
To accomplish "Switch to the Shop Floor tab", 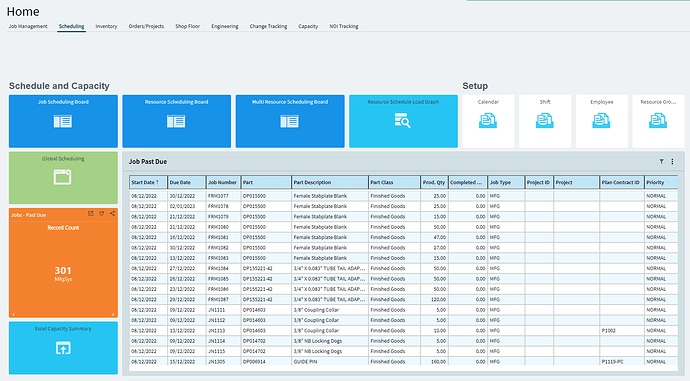I will click(x=187, y=26).
